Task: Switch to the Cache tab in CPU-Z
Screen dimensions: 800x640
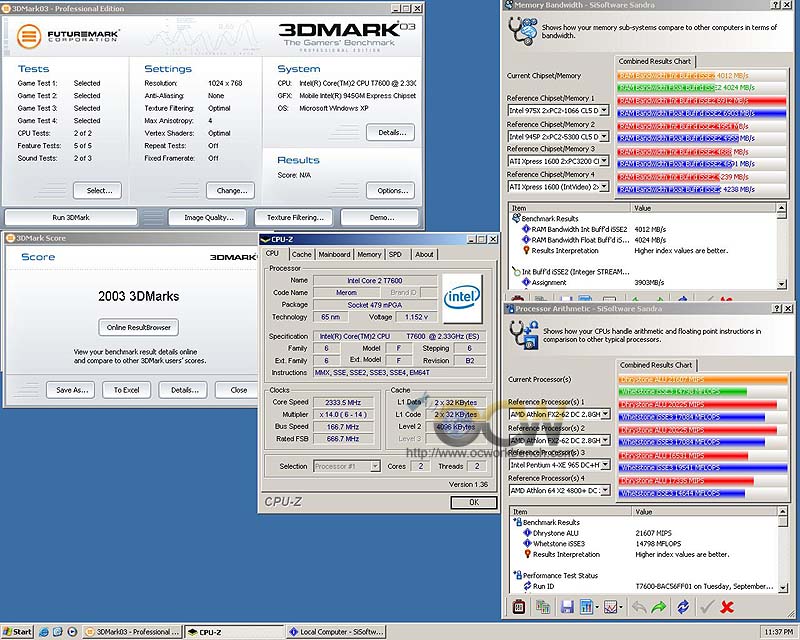Action: coord(302,254)
